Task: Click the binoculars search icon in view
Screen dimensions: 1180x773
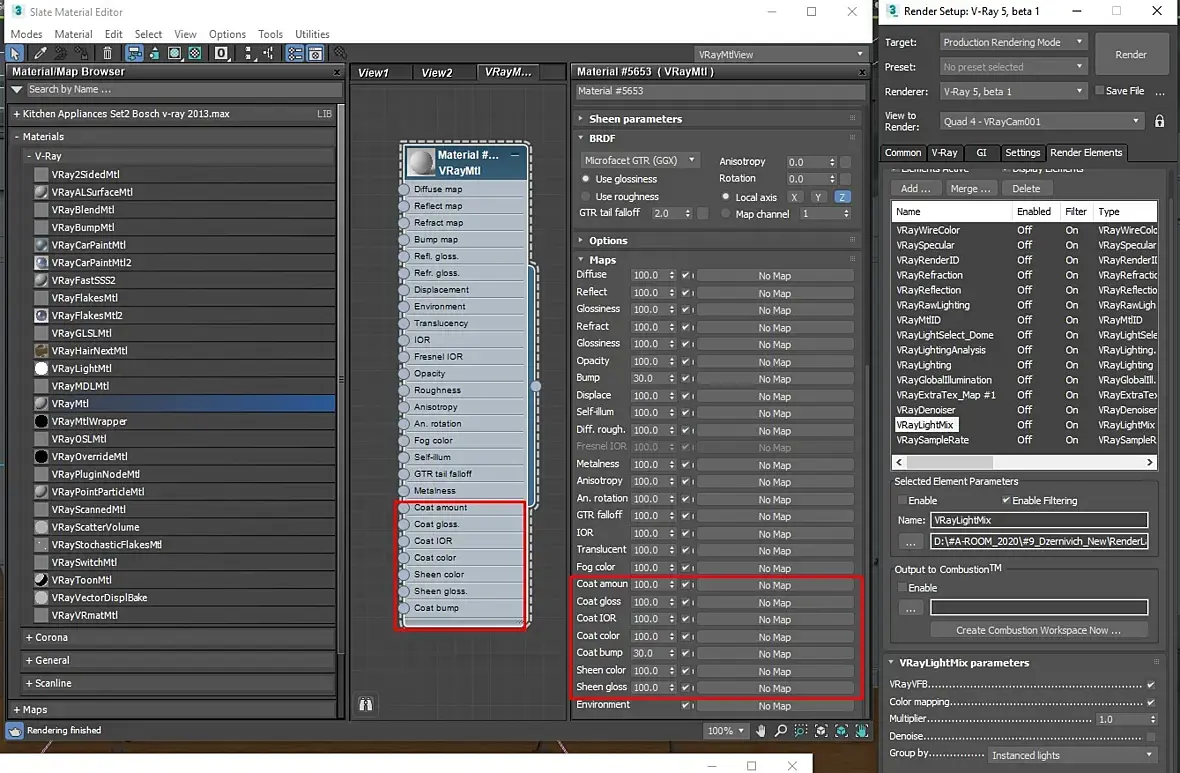Action: coord(366,705)
